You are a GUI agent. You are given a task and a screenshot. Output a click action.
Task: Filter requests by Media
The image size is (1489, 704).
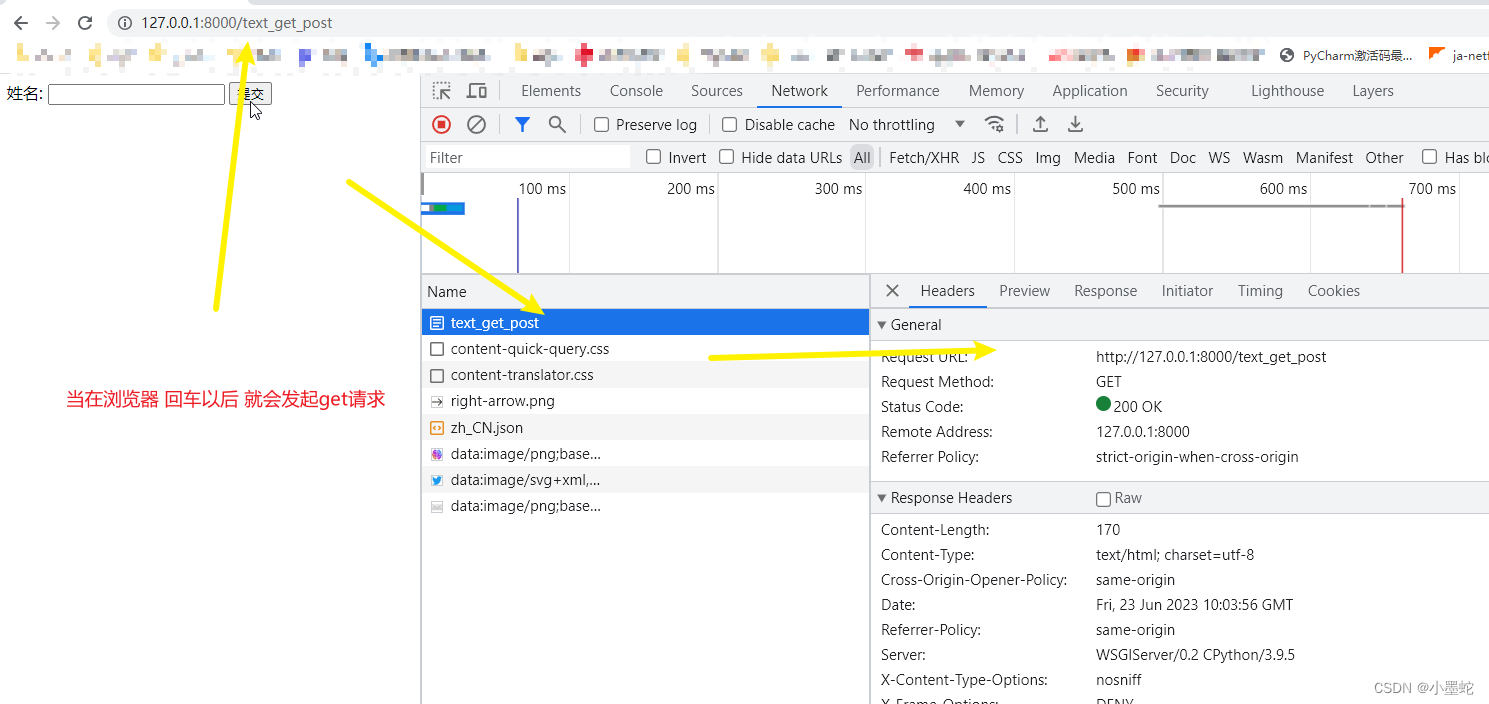pyautogui.click(x=1094, y=157)
